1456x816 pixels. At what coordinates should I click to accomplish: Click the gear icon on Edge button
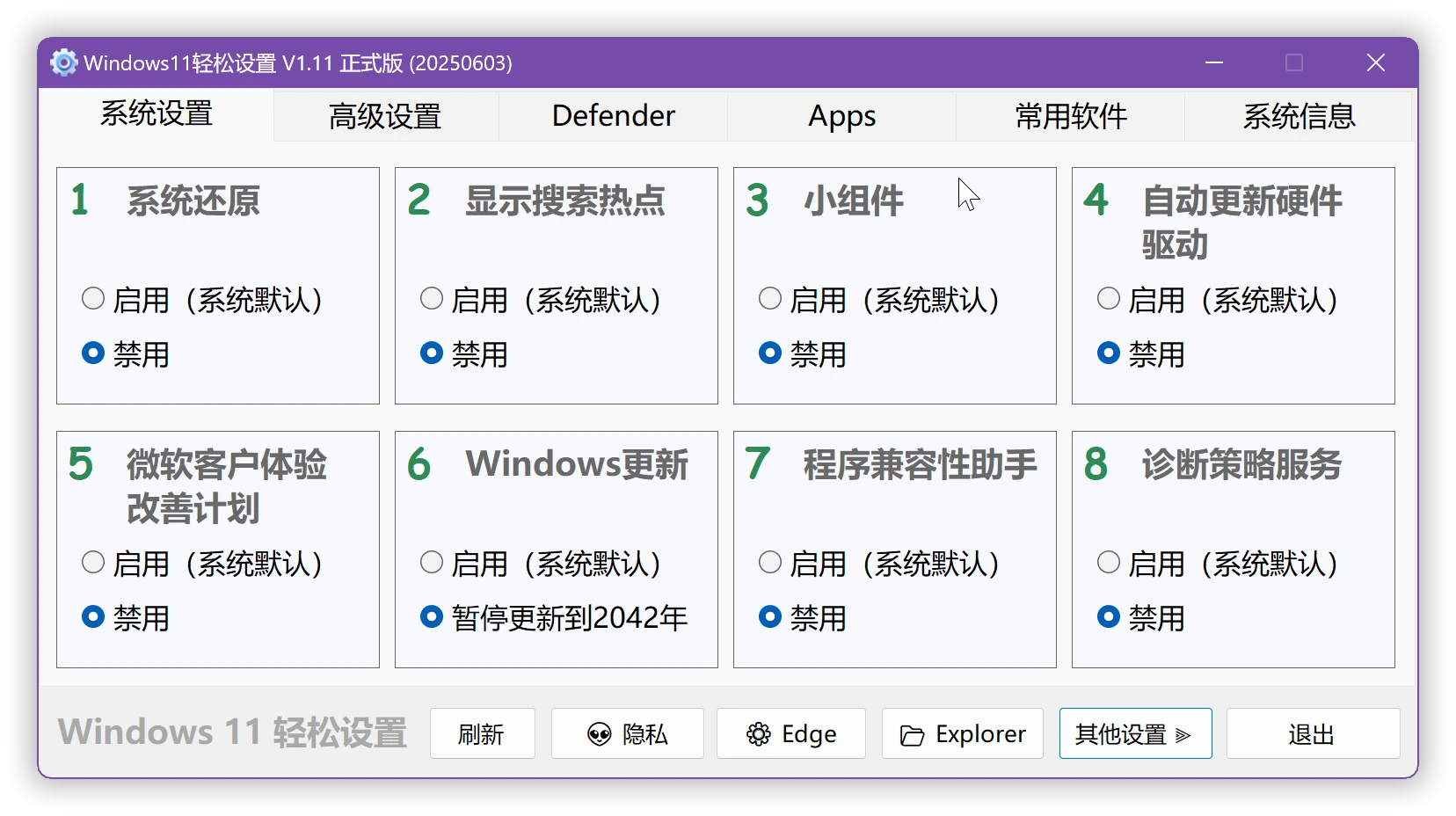click(758, 734)
